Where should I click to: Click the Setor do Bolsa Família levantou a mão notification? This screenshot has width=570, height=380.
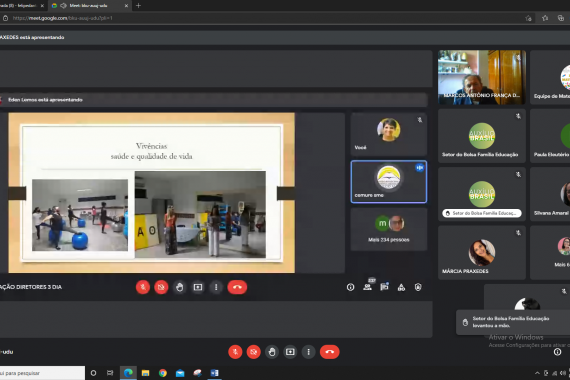coord(513,322)
